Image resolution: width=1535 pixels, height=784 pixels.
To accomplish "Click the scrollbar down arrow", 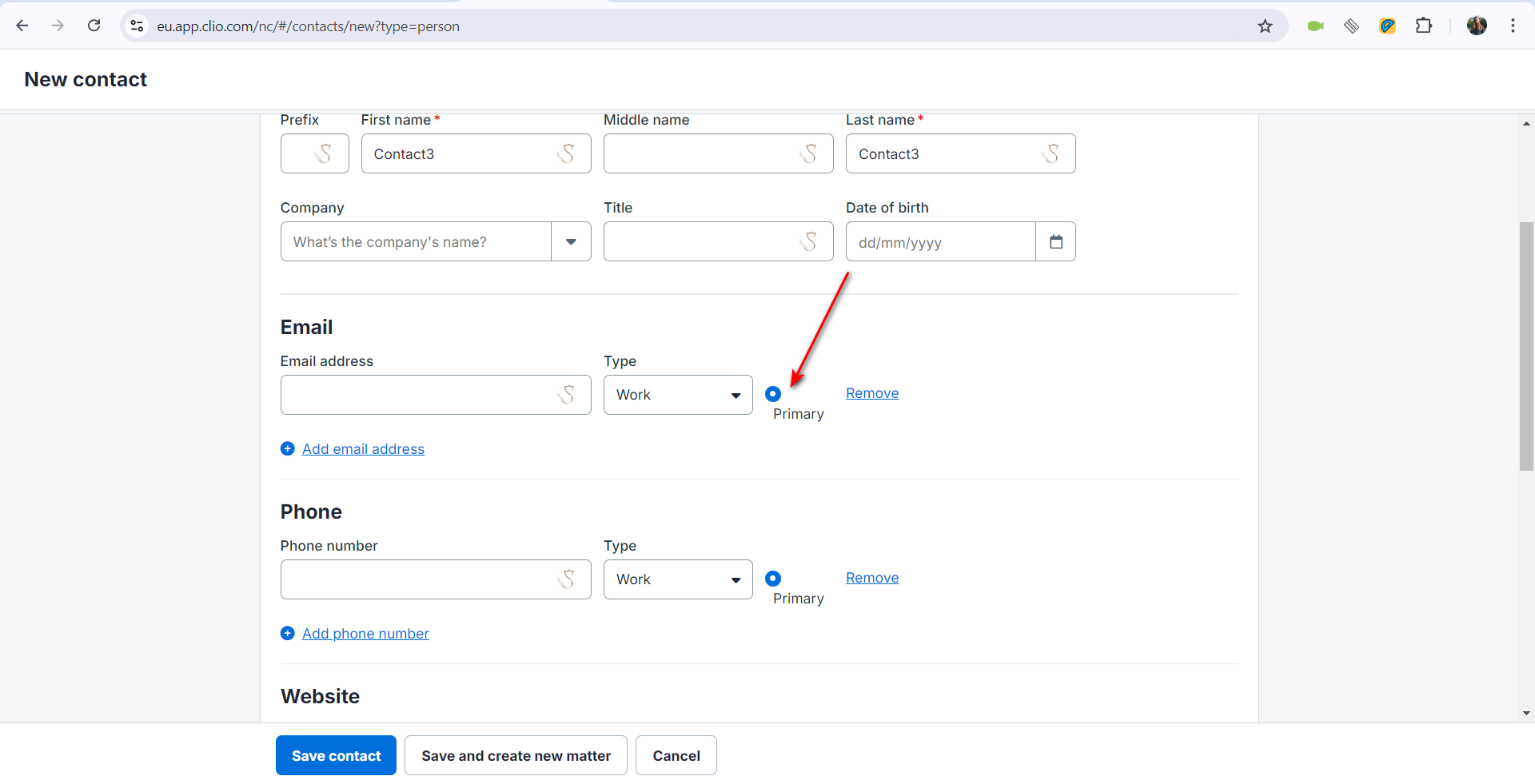I will point(1526,713).
